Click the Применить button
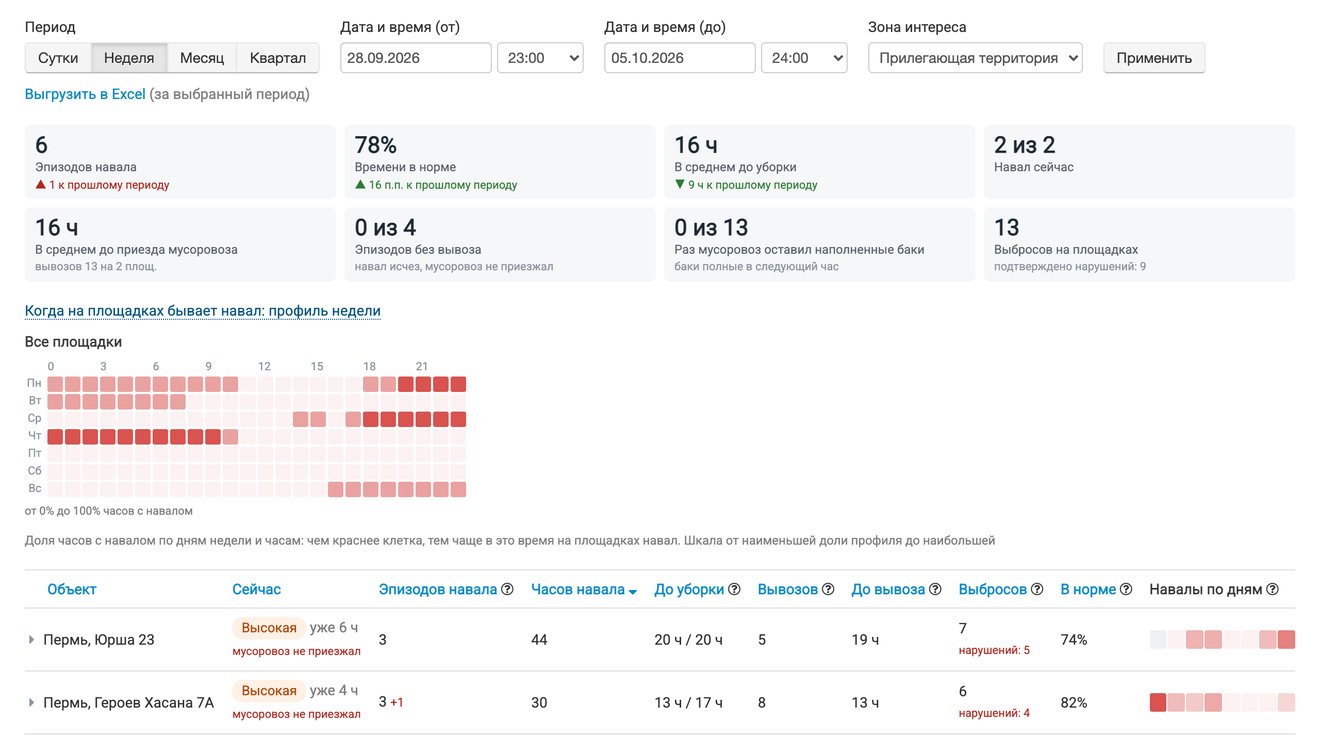Screen dimensions: 1320x753 pyautogui.click(x=1154, y=58)
